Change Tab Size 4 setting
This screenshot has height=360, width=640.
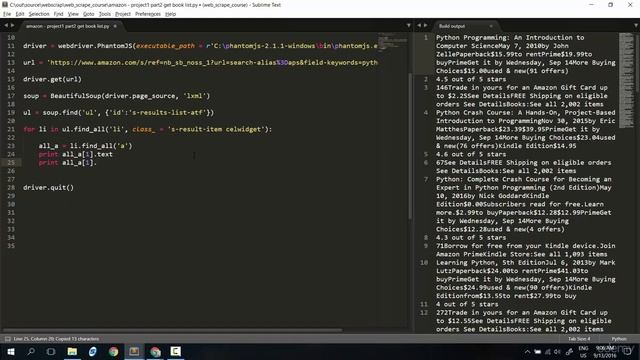click(x=579, y=339)
